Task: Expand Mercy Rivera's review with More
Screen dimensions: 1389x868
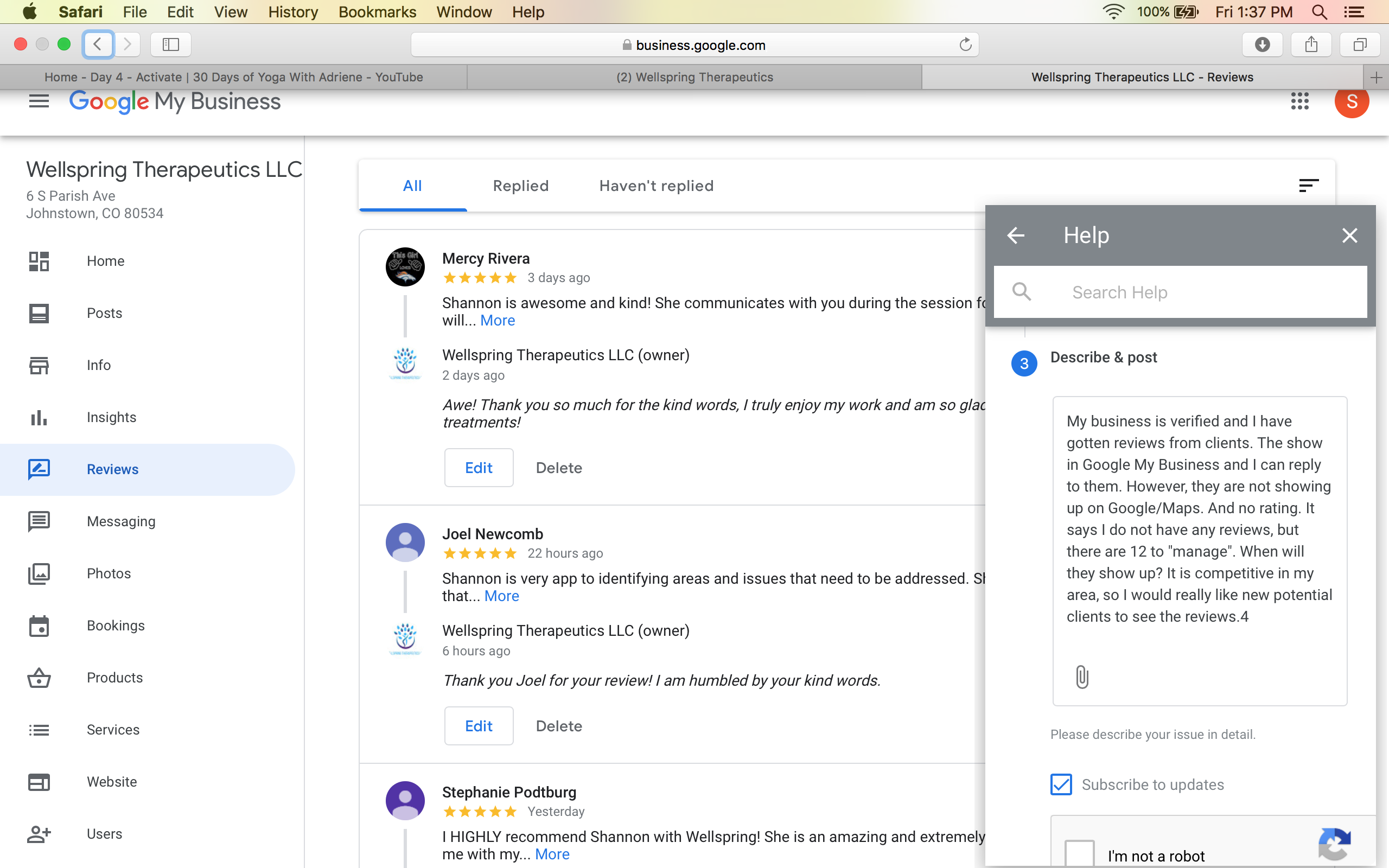Action: pyautogui.click(x=497, y=320)
